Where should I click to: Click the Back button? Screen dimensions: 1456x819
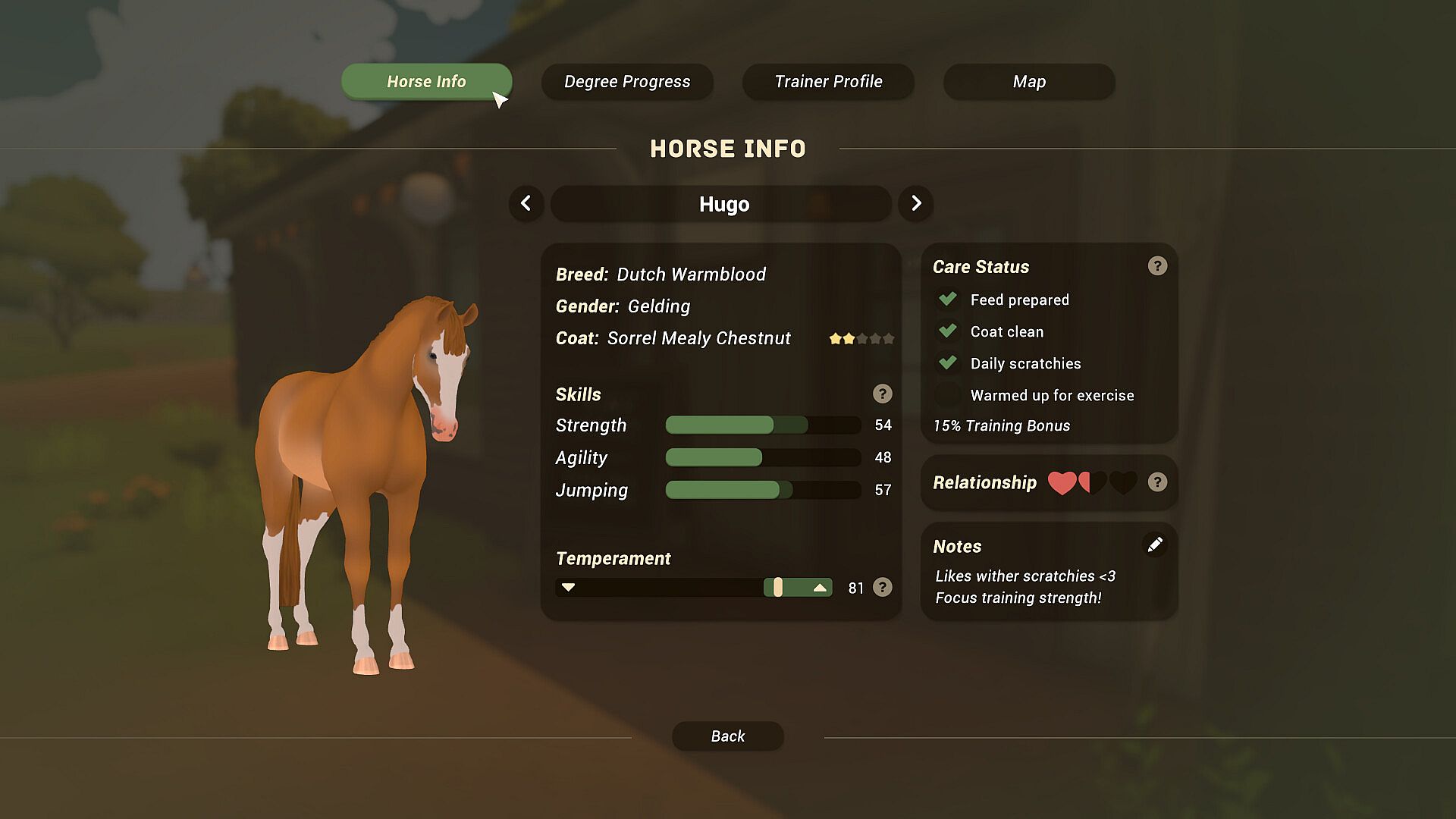coord(728,736)
